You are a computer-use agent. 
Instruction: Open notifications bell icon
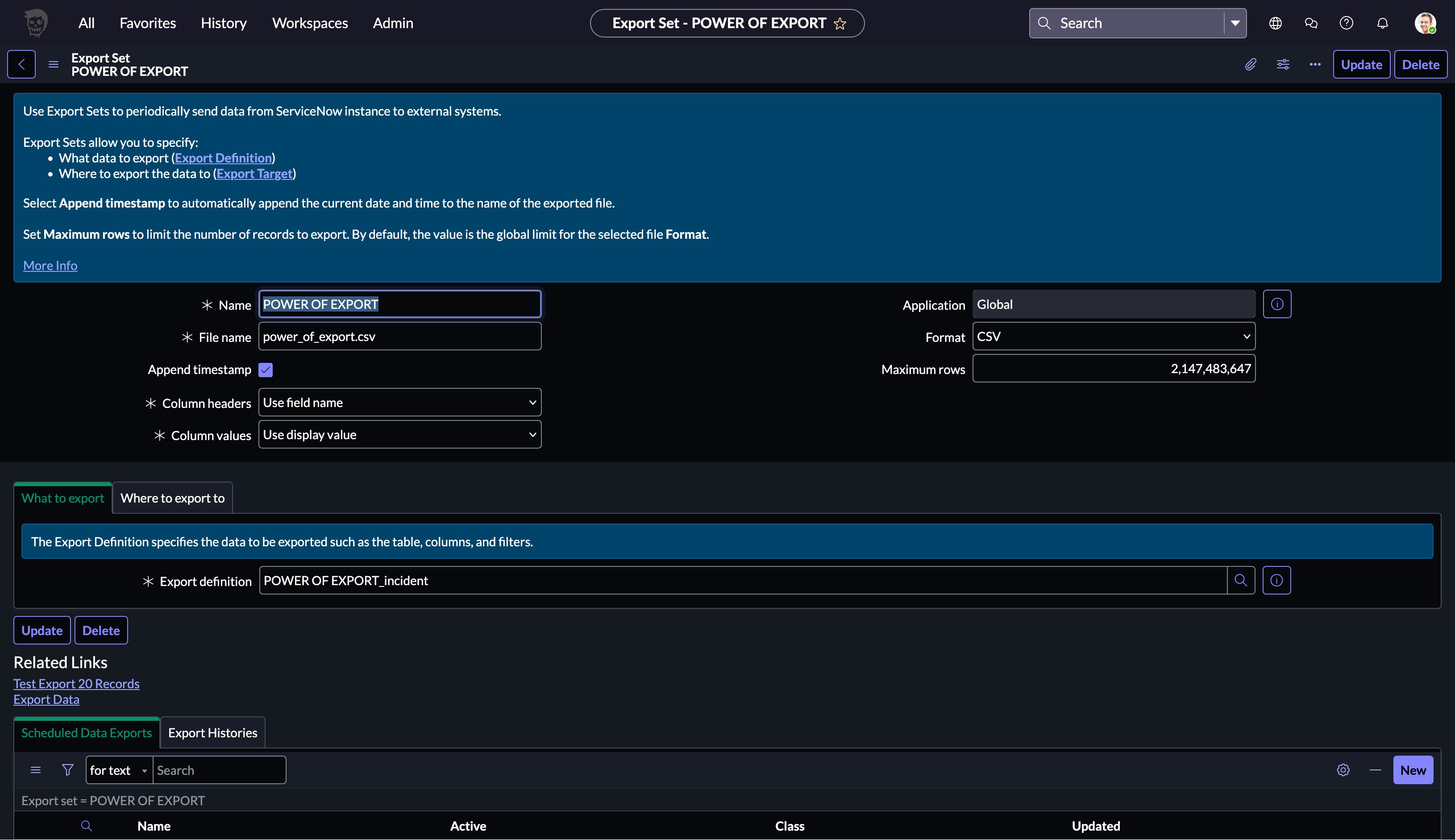point(1382,23)
